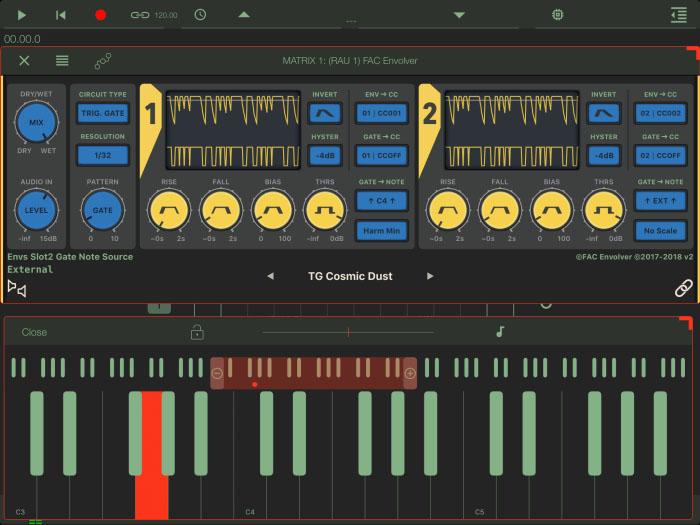Rewind to start with the skip-back icon
The width and height of the screenshot is (700, 525).
coord(61,15)
